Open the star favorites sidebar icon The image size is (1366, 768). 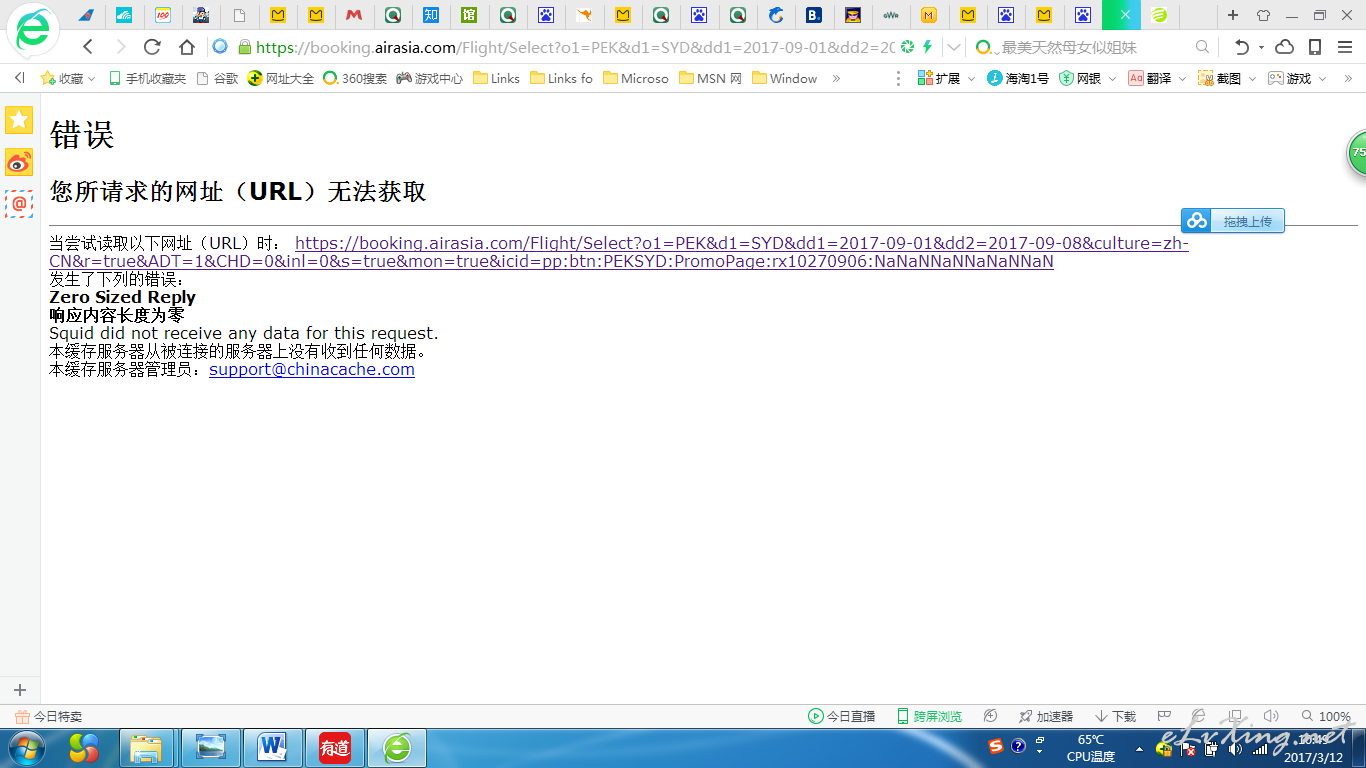(19, 120)
